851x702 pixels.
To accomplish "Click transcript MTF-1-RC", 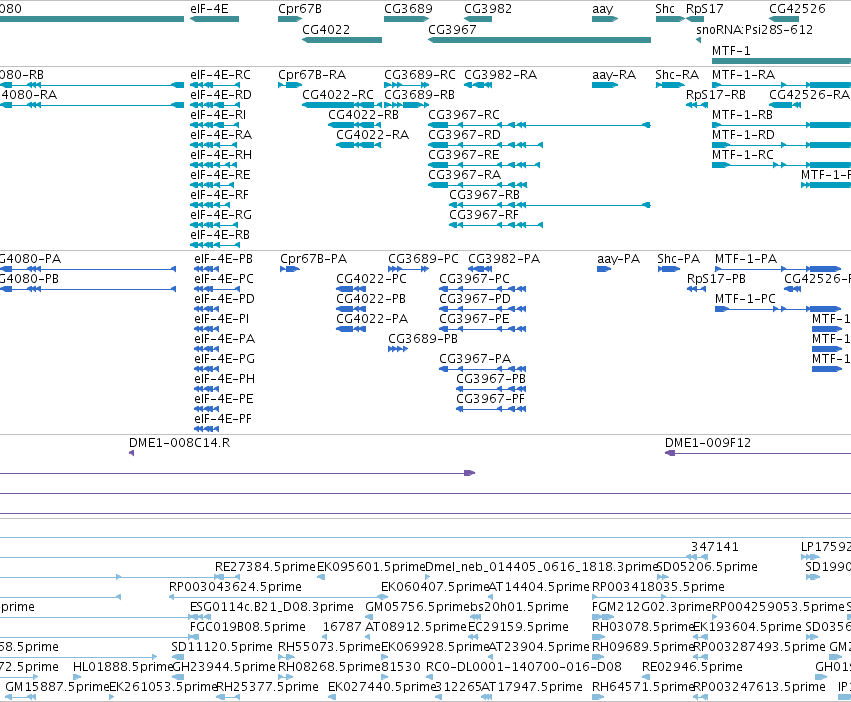I will point(742,155).
